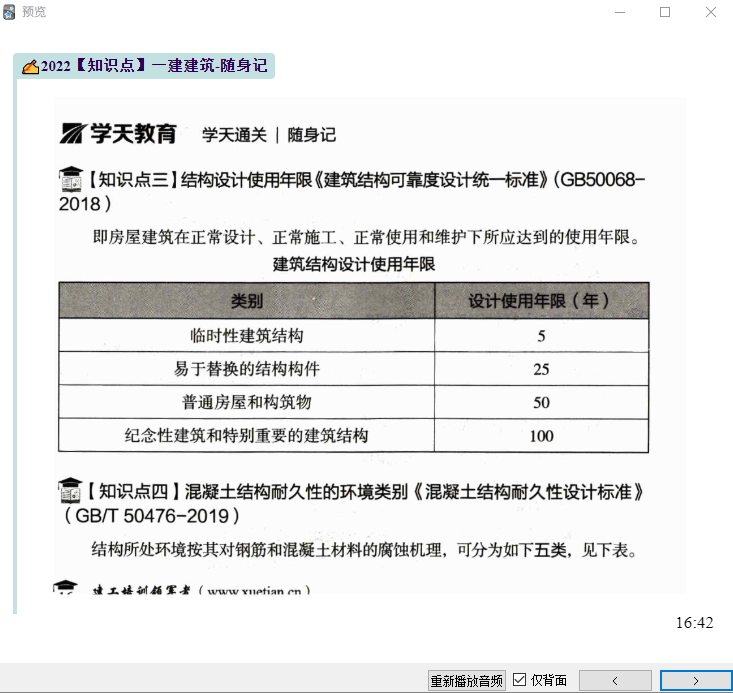Click the 预览 window title
733x693 pixels.
pyautogui.click(x=34, y=12)
